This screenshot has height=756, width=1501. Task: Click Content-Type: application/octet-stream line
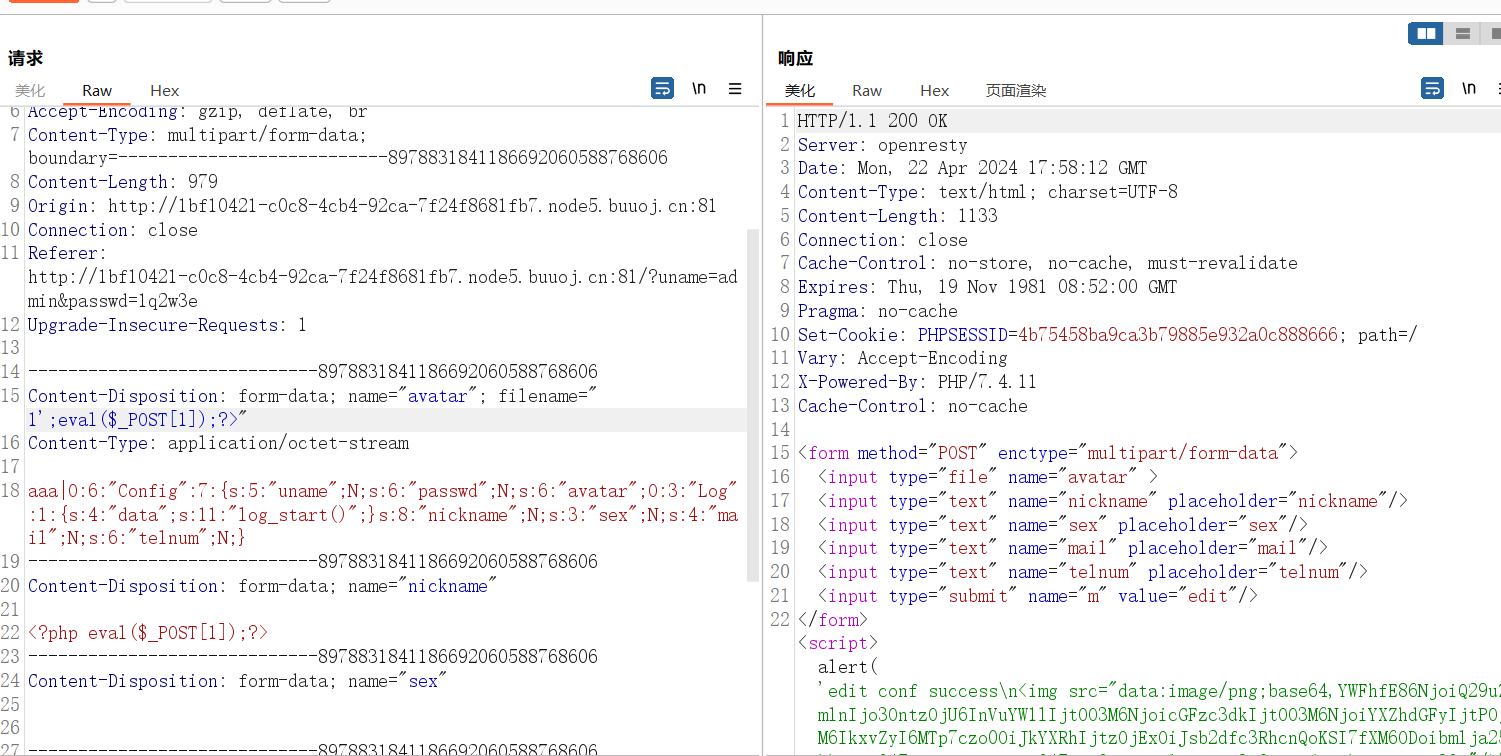pyautogui.click(x=218, y=443)
